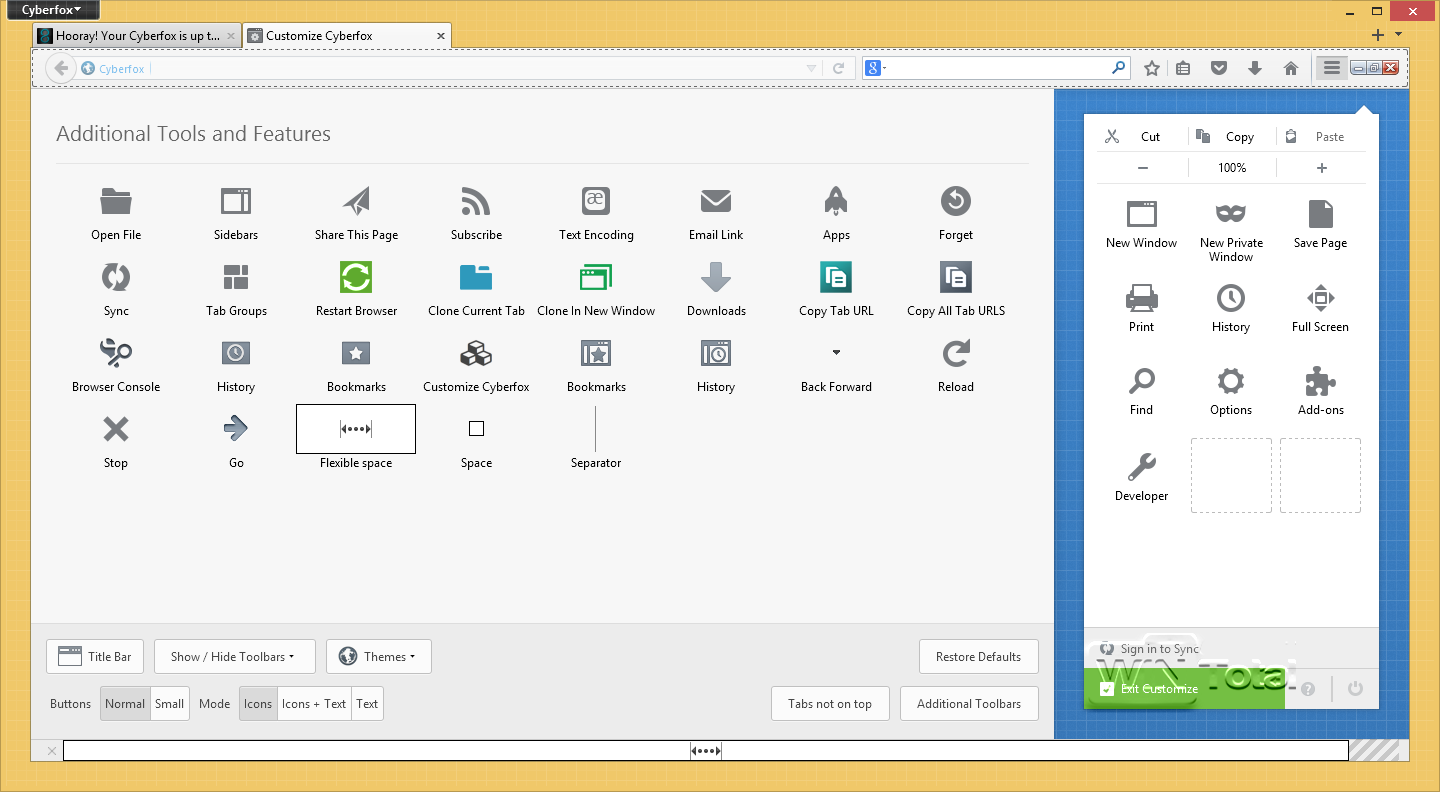
Task: Switch to the Hooray! Your Cyberfox tab
Action: (x=137, y=36)
